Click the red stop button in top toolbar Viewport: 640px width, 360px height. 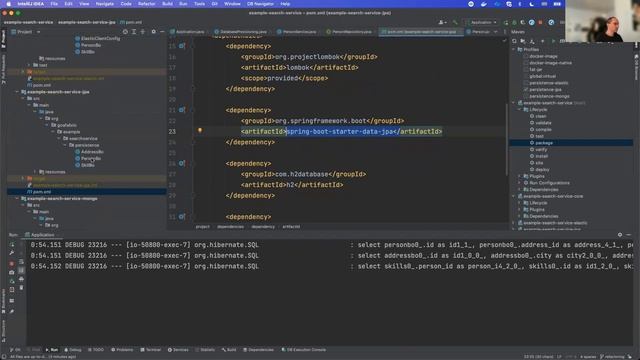point(540,22)
